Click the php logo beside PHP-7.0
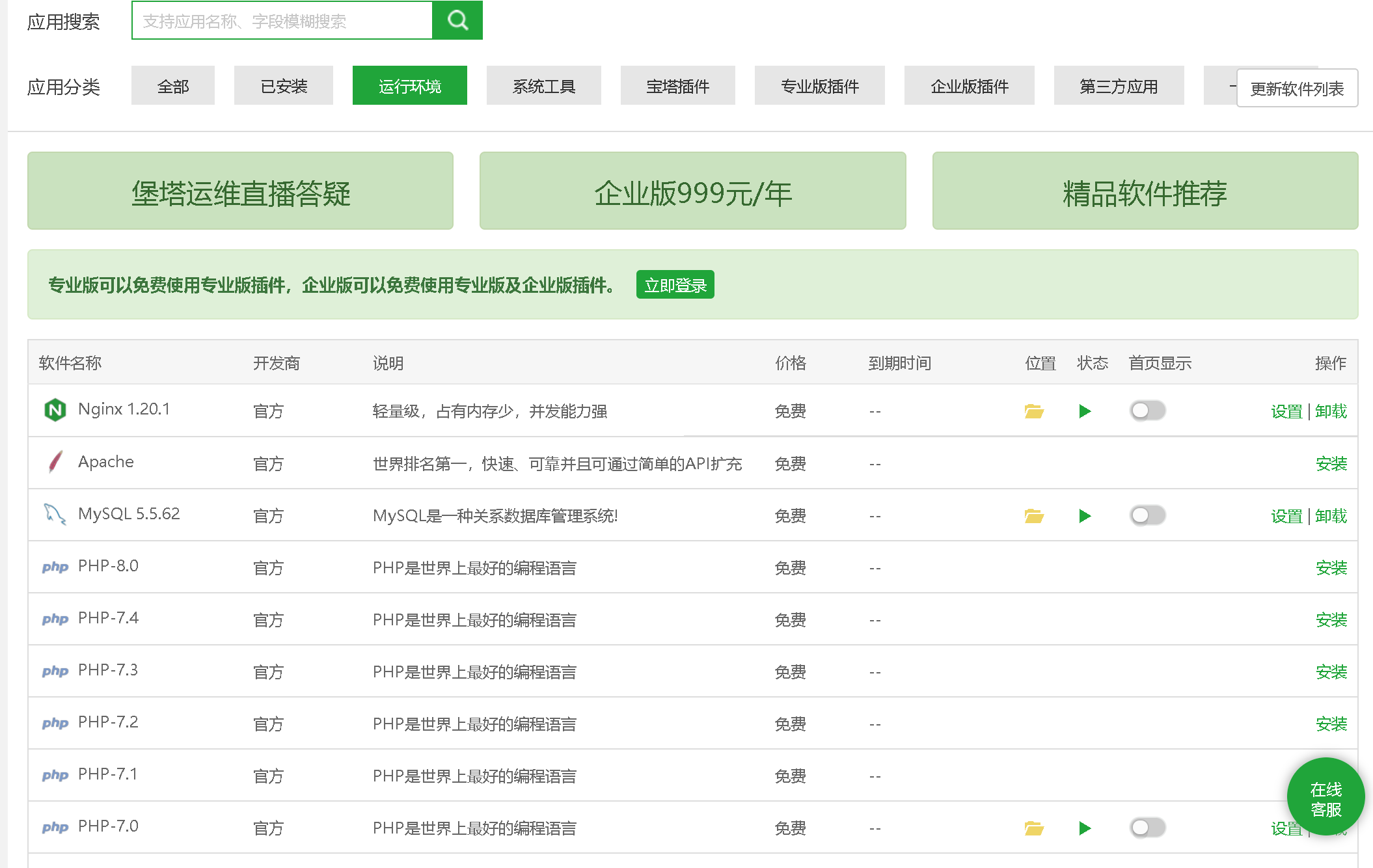This screenshot has height=868, width=1373. click(x=55, y=827)
